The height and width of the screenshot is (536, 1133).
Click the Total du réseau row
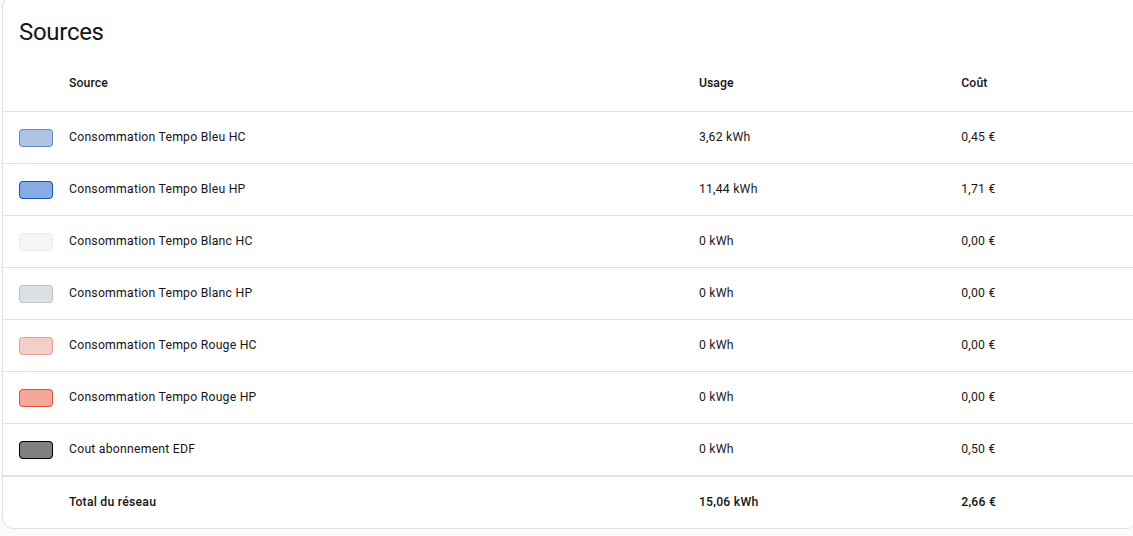pyautogui.click(x=112, y=502)
